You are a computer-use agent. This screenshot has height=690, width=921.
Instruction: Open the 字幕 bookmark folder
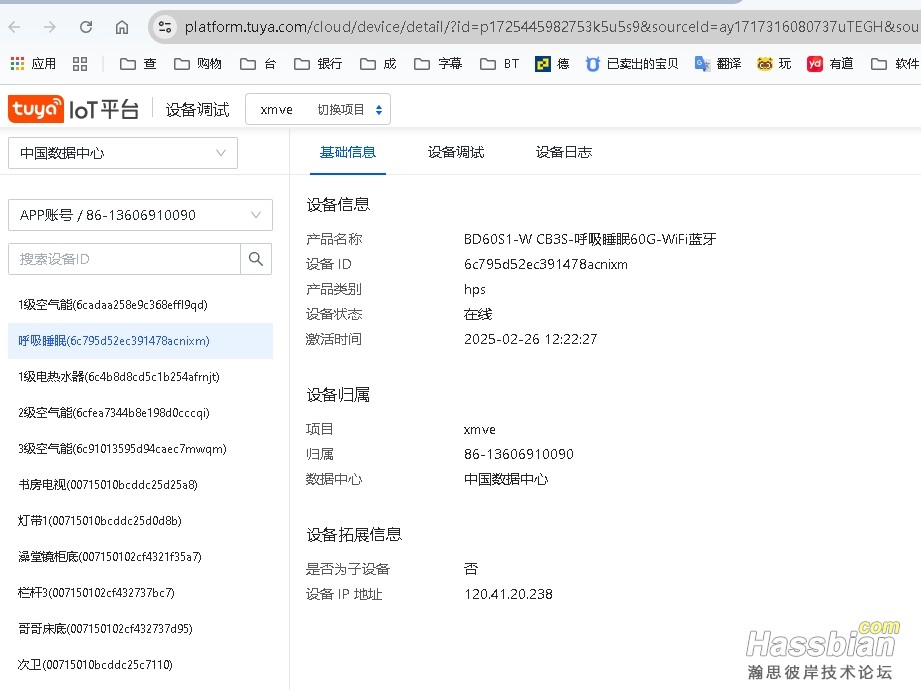tap(438, 63)
